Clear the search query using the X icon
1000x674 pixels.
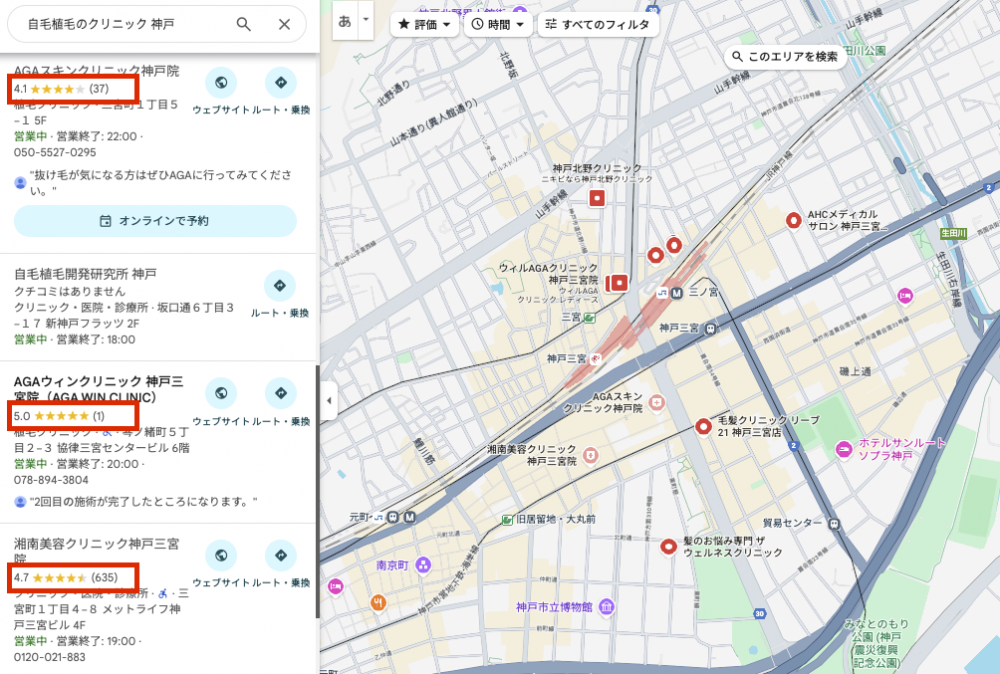pos(283,22)
